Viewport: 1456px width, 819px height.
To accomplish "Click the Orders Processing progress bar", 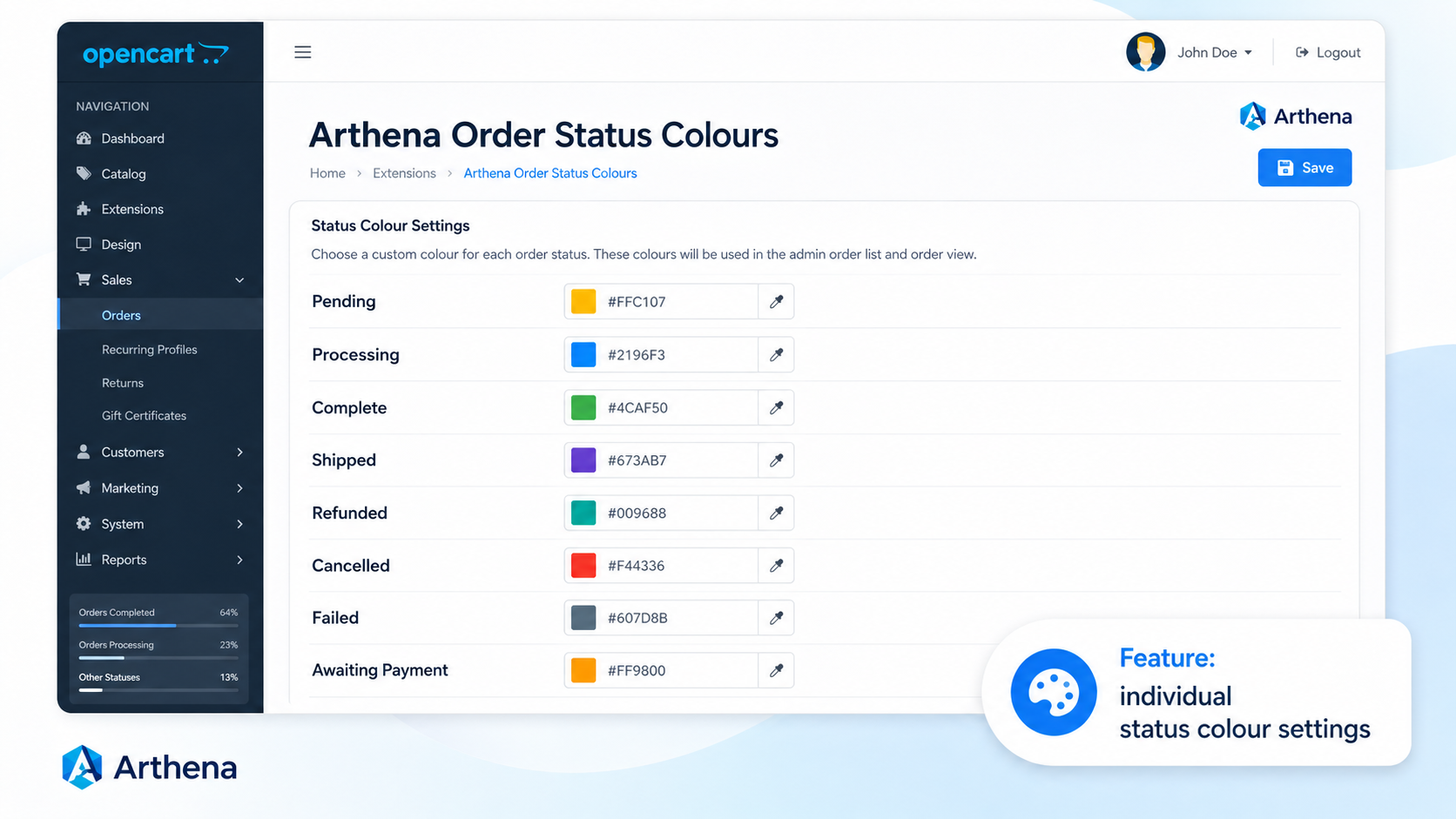I will click(158, 658).
